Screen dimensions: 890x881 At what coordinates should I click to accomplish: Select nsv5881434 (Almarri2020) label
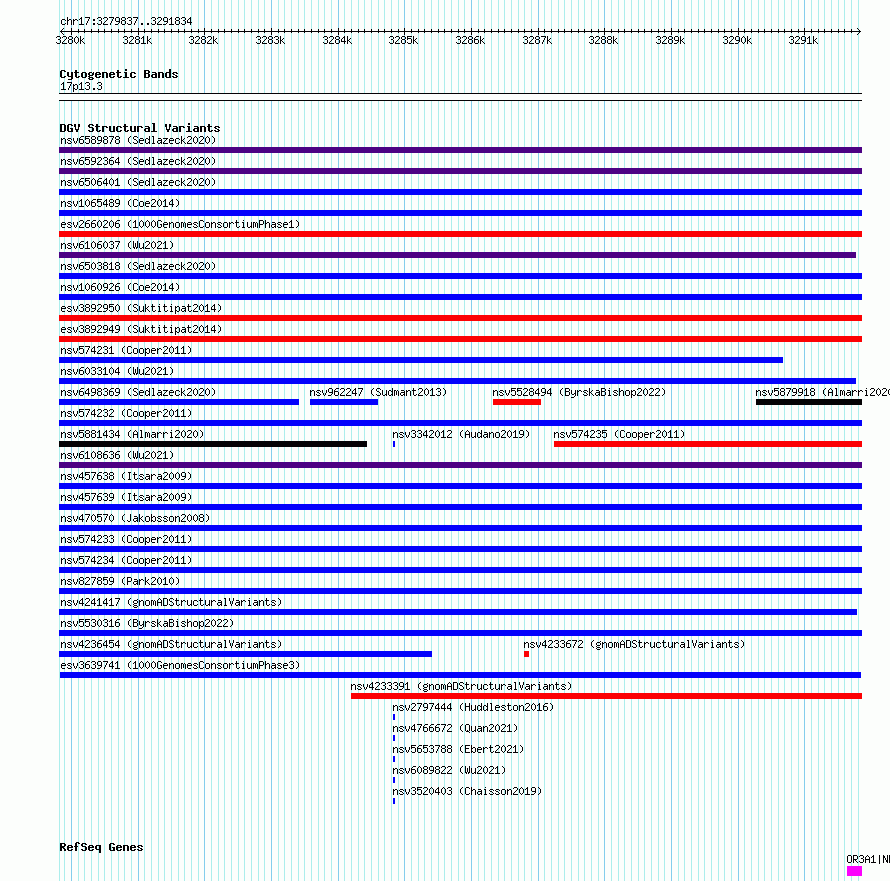click(132, 434)
